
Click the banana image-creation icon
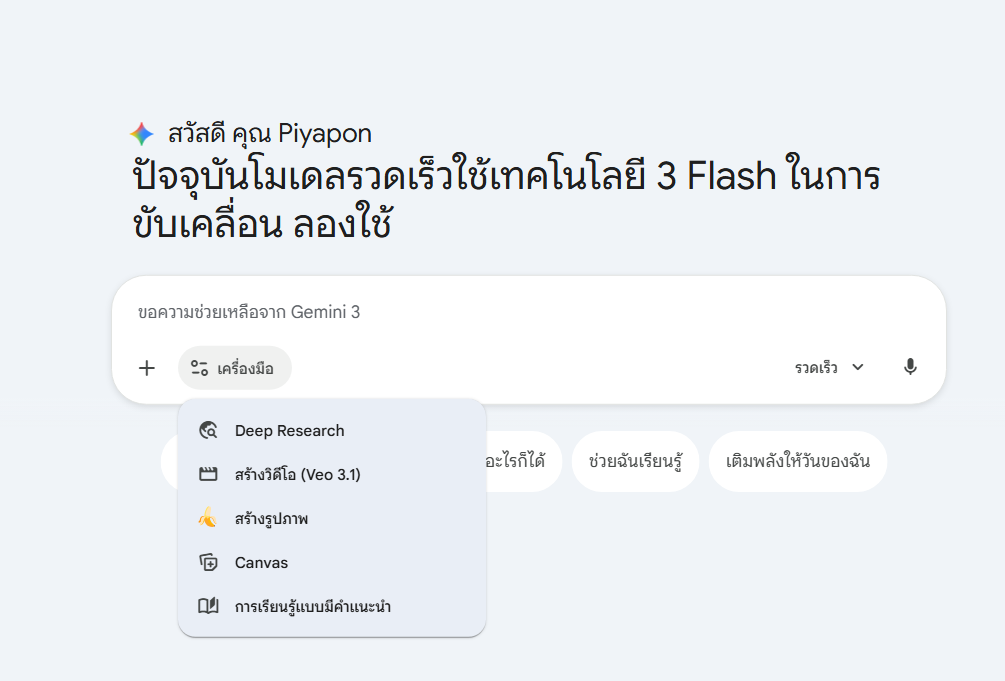coord(207,518)
